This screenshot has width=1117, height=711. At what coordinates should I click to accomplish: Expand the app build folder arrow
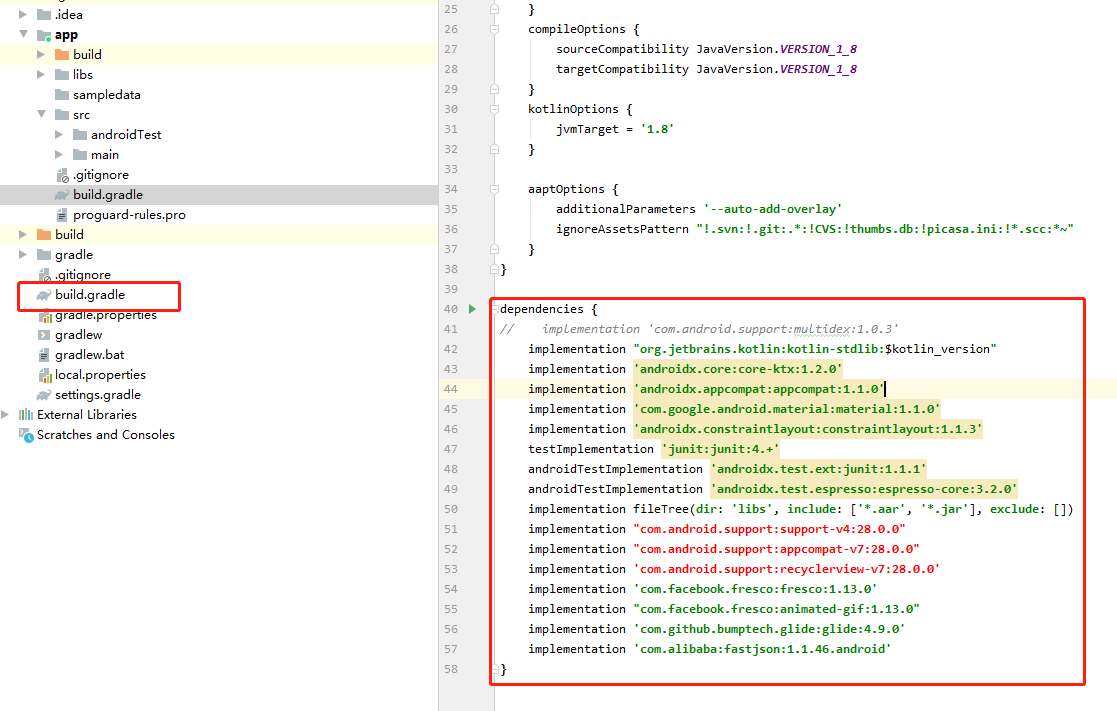coord(41,54)
